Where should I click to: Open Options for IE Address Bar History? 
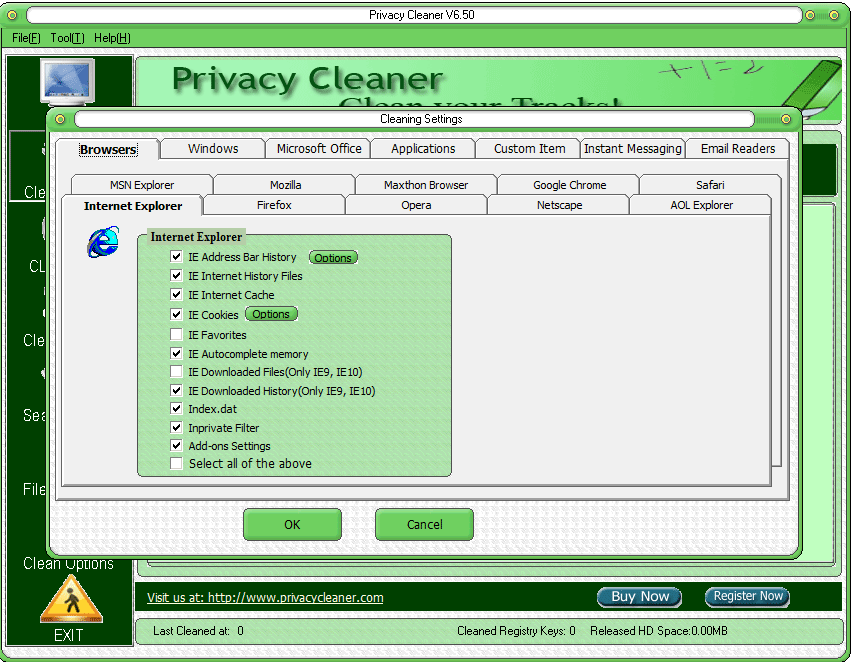point(333,258)
